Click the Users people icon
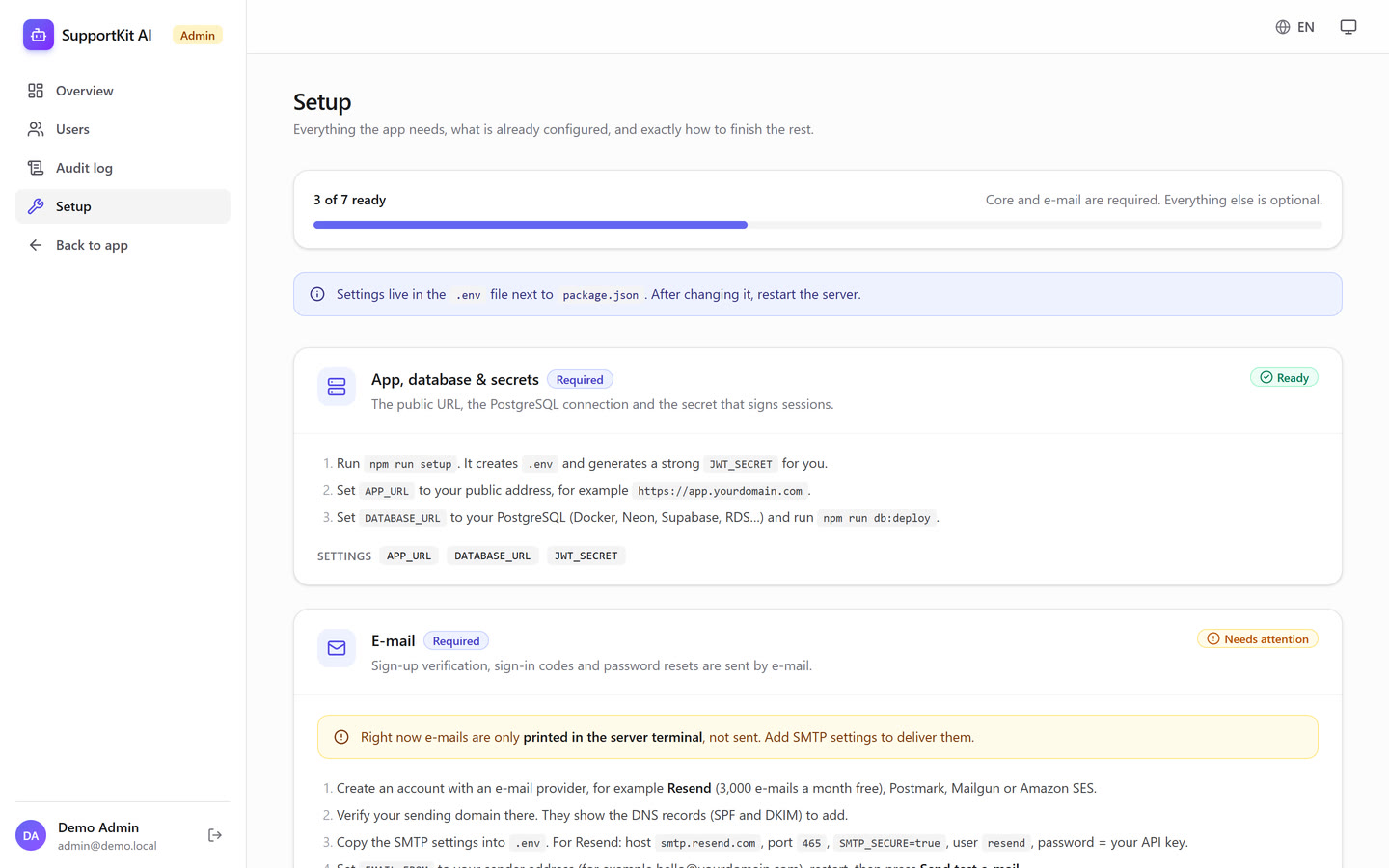Screen dimensions: 1389x868 pyautogui.click(x=36, y=129)
